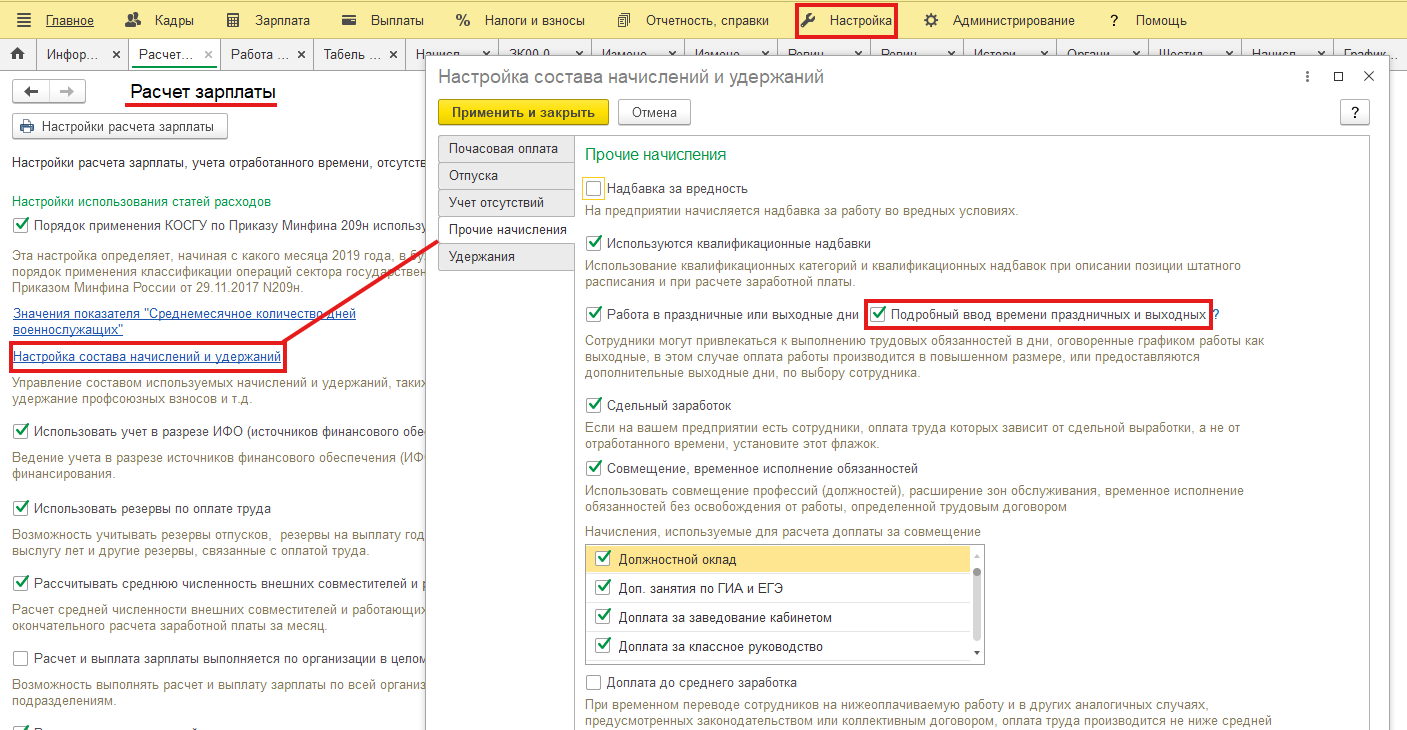Open the dialog's three-dot more menu
The height and width of the screenshot is (730, 1407).
tap(1308, 76)
